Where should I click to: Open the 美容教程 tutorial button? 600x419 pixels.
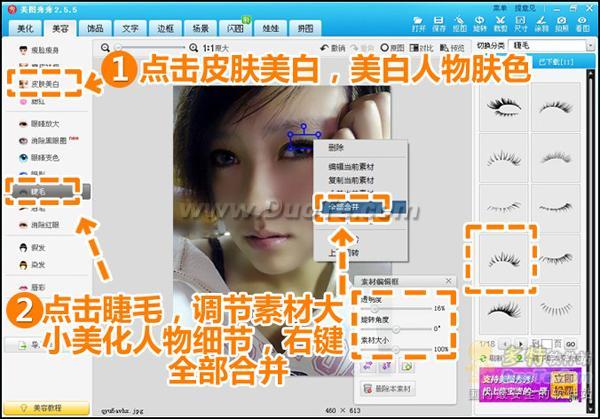pos(47,408)
